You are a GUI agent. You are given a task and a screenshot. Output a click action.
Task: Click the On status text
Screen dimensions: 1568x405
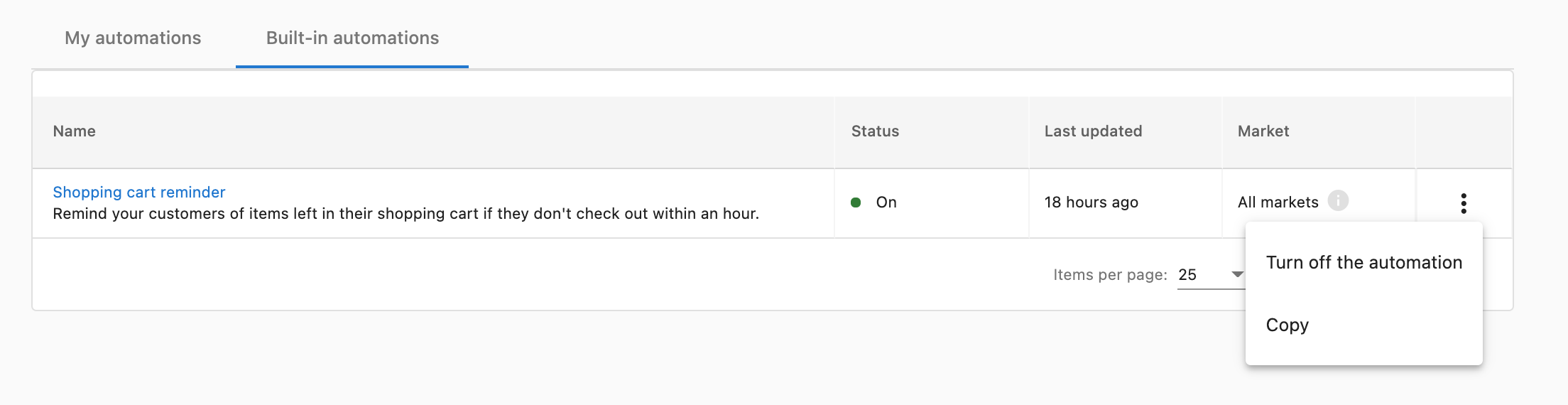[x=886, y=202]
